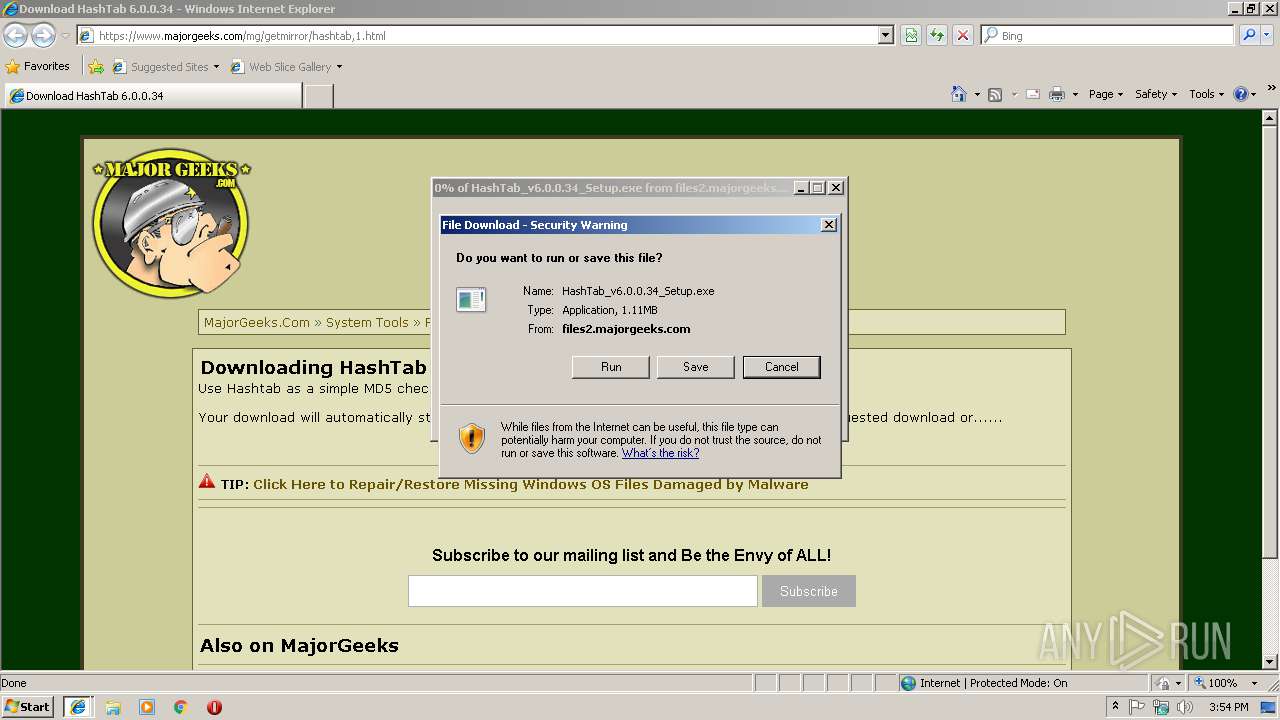The height and width of the screenshot is (720, 1280).
Task: Open Windows Media Player taskbar icon
Action: (x=147, y=707)
